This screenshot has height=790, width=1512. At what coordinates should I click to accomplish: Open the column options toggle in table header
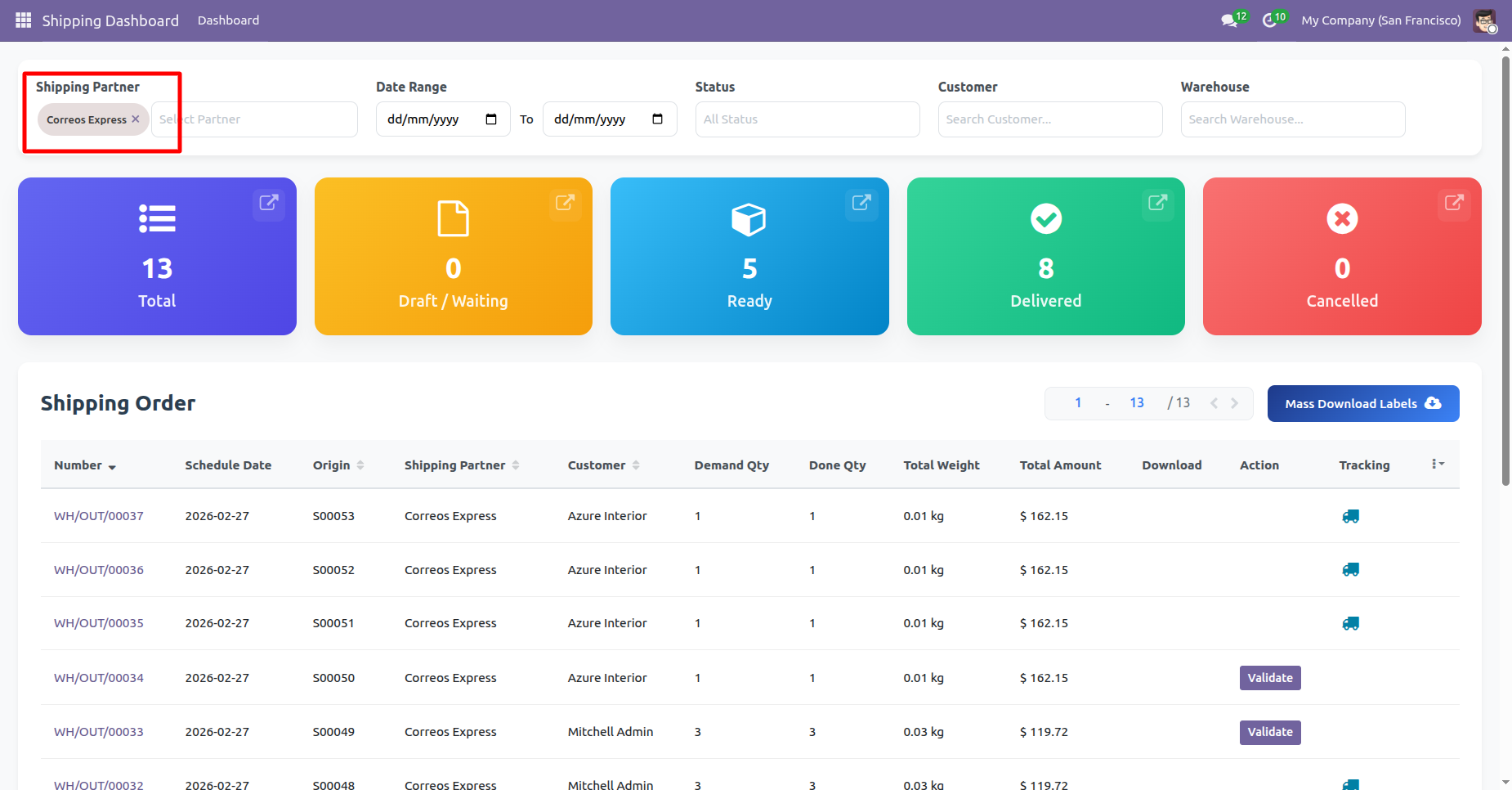pyautogui.click(x=1438, y=465)
